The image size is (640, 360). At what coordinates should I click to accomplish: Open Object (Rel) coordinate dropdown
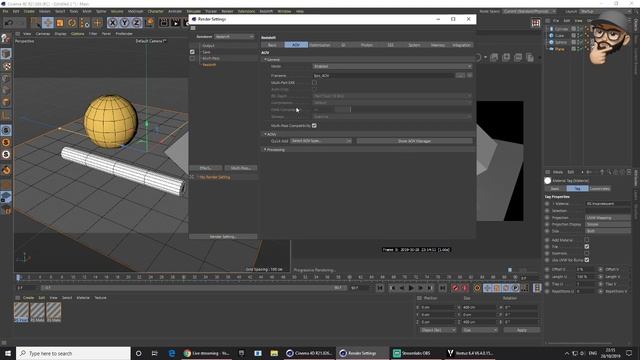coord(438,330)
